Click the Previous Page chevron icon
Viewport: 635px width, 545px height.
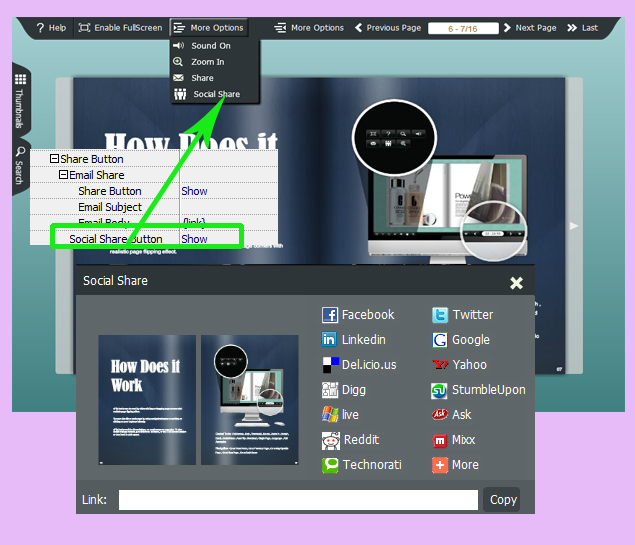coord(358,28)
